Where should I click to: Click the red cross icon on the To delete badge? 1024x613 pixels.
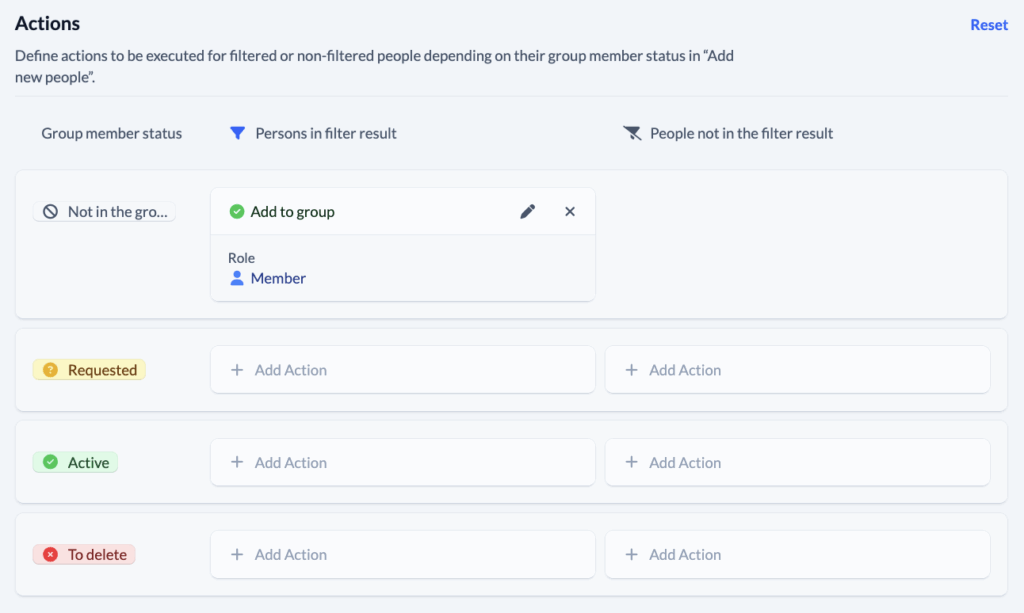click(52, 554)
